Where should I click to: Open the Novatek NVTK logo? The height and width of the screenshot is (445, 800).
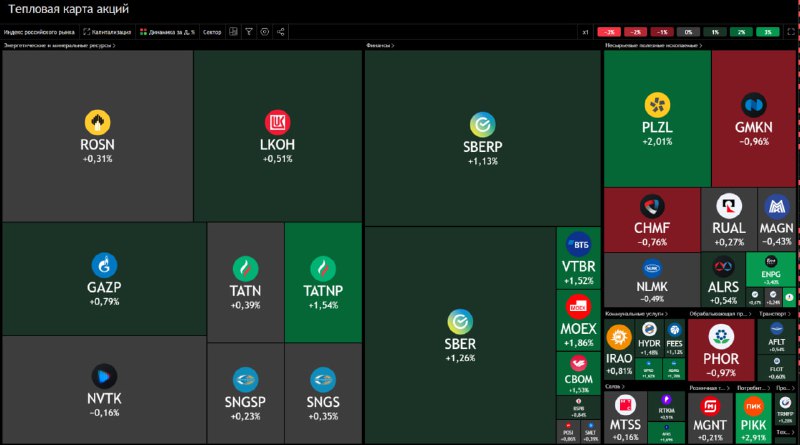pos(104,377)
